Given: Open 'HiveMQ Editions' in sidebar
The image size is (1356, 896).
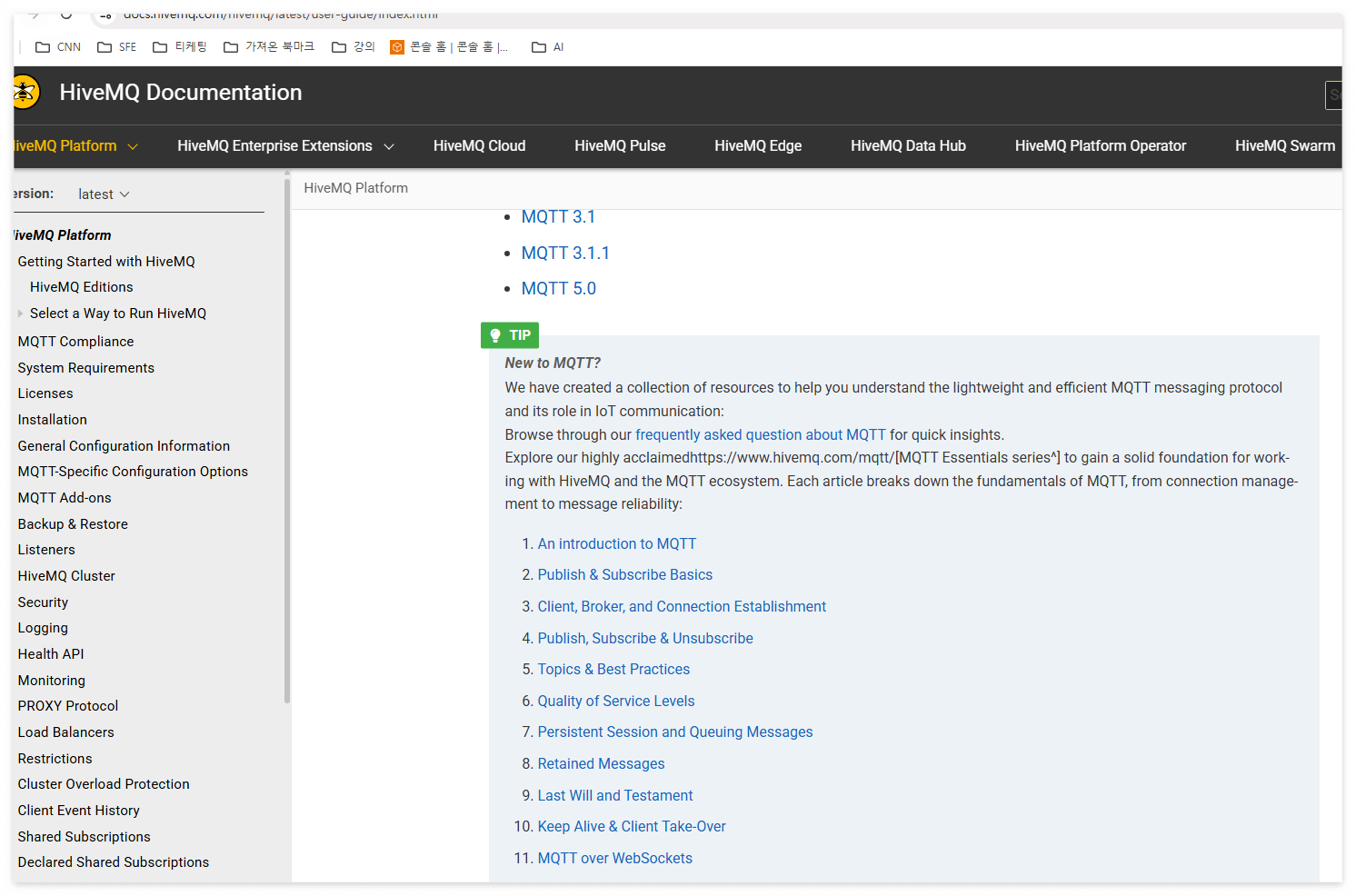Looking at the screenshot, I should pos(82,287).
